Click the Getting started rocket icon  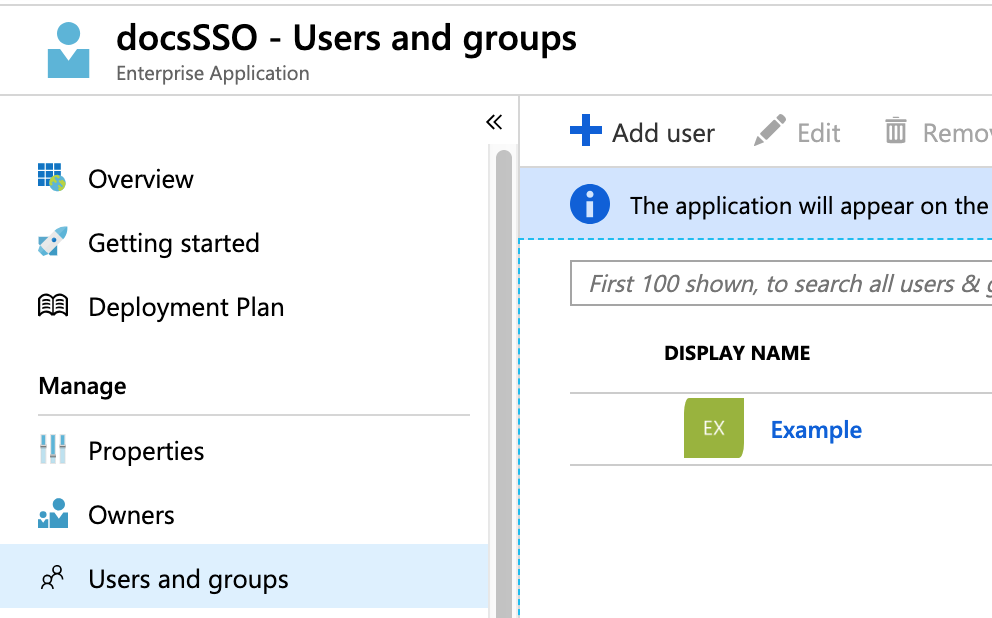pyautogui.click(x=53, y=242)
